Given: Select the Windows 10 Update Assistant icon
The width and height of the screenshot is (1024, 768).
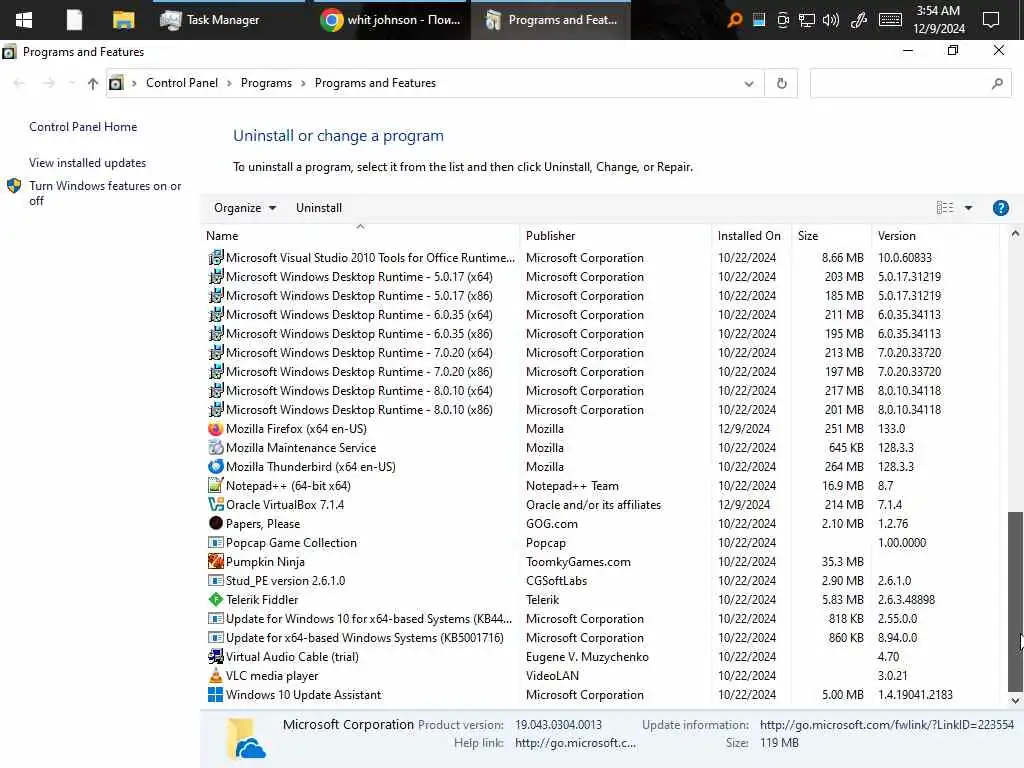Looking at the screenshot, I should [216, 695].
